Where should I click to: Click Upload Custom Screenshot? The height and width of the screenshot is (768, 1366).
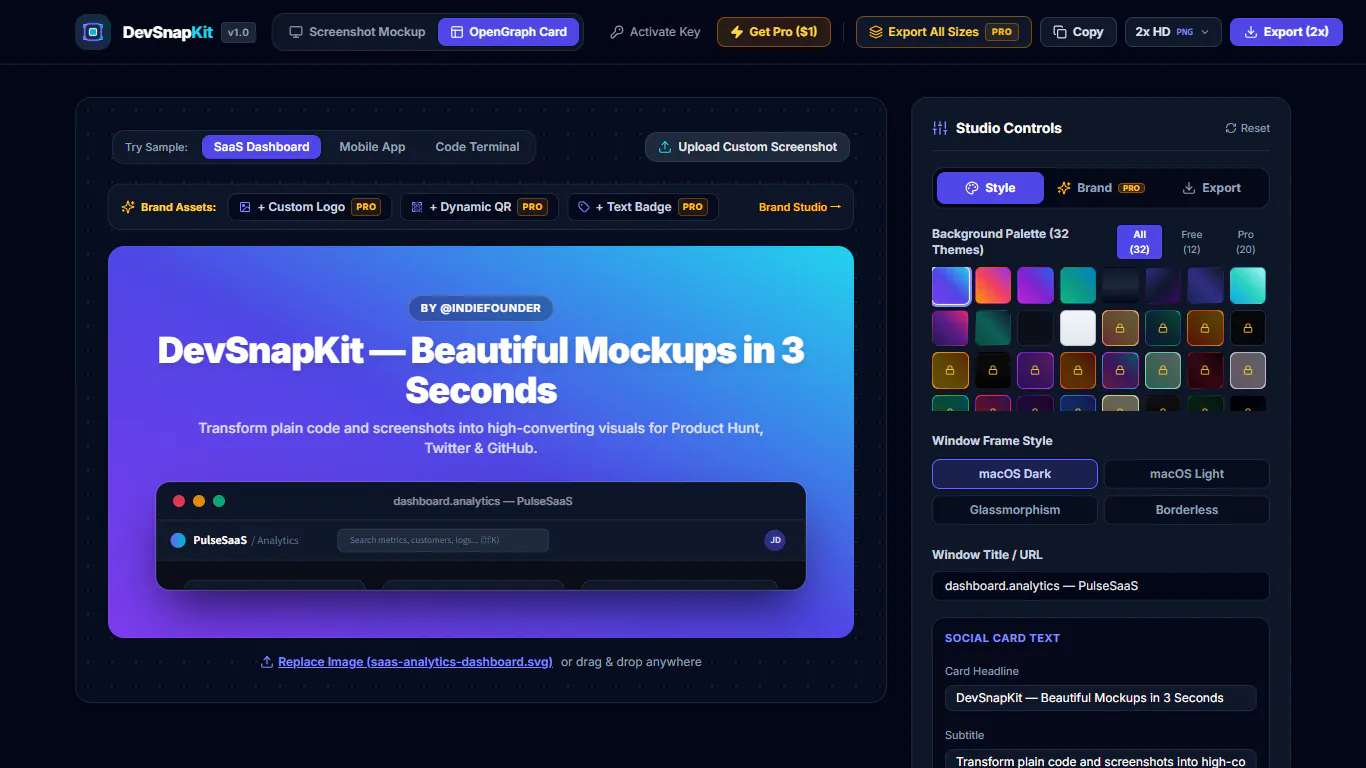[x=747, y=147]
